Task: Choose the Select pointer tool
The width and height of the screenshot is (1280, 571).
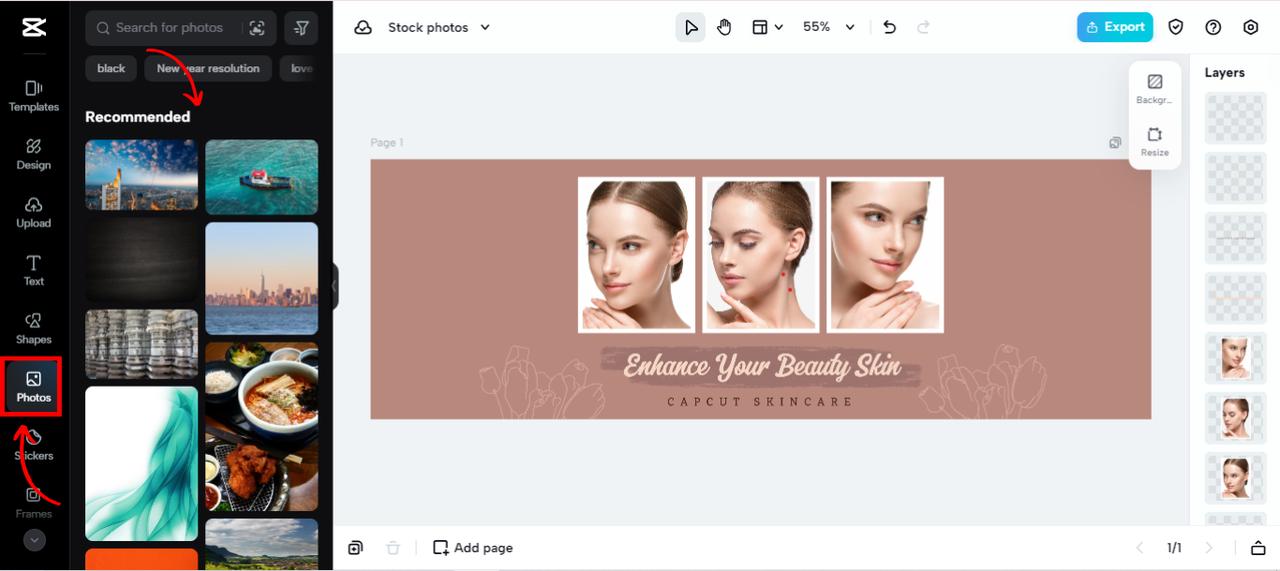Action: click(690, 28)
